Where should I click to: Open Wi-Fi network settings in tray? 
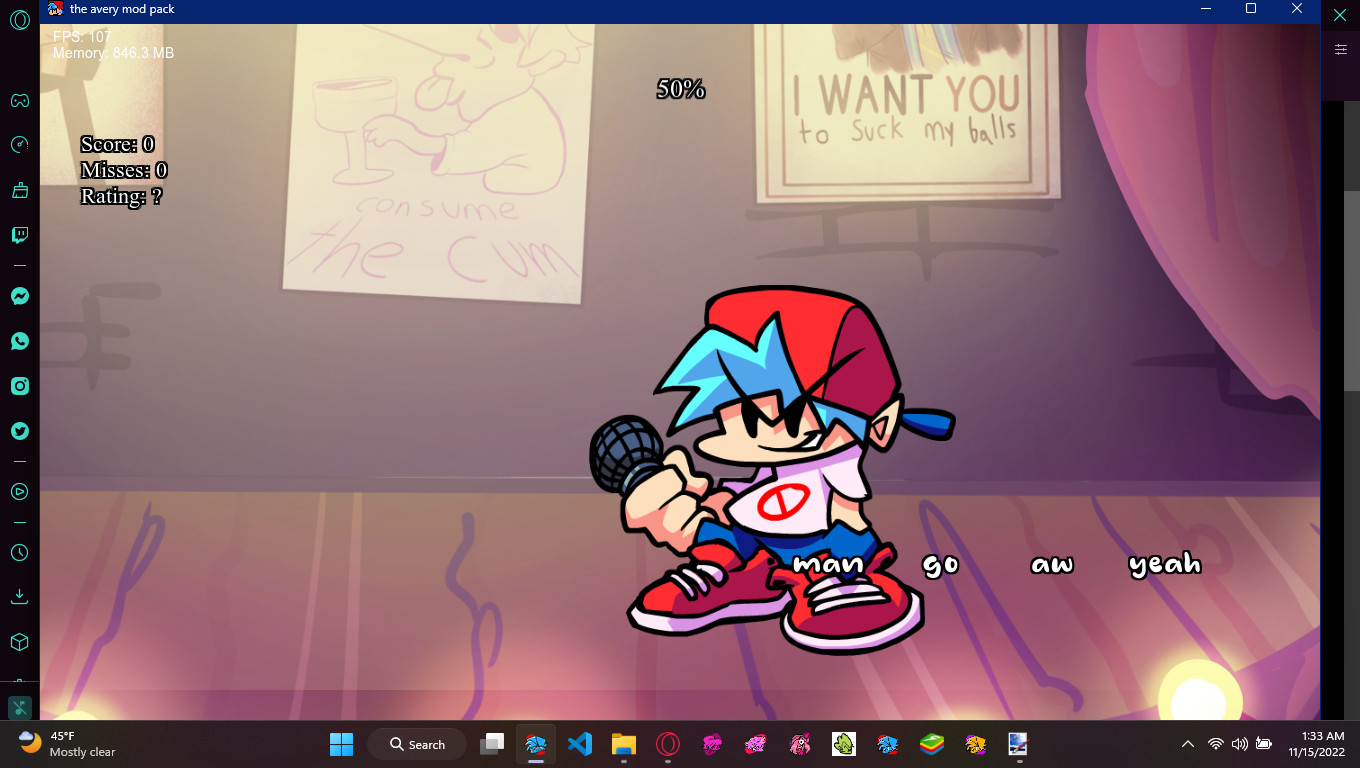tap(1216, 744)
